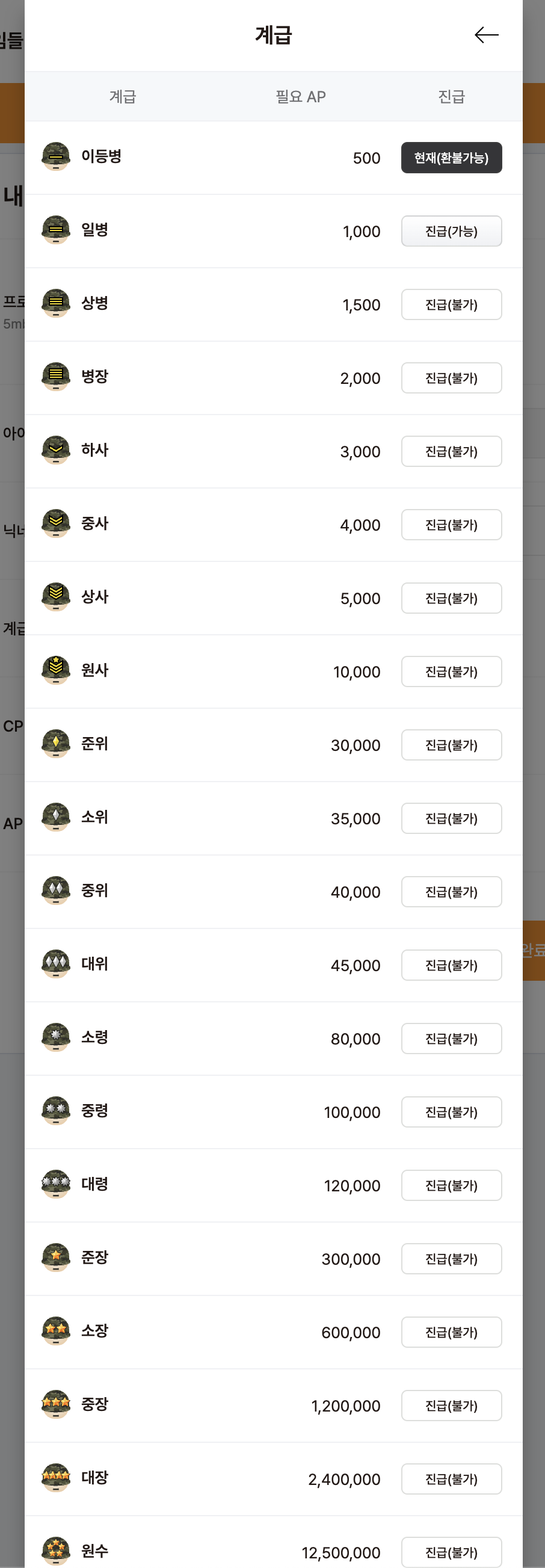Viewport: 545px width, 1568px height.
Task: Click the back arrow in the header
Action: click(x=486, y=35)
